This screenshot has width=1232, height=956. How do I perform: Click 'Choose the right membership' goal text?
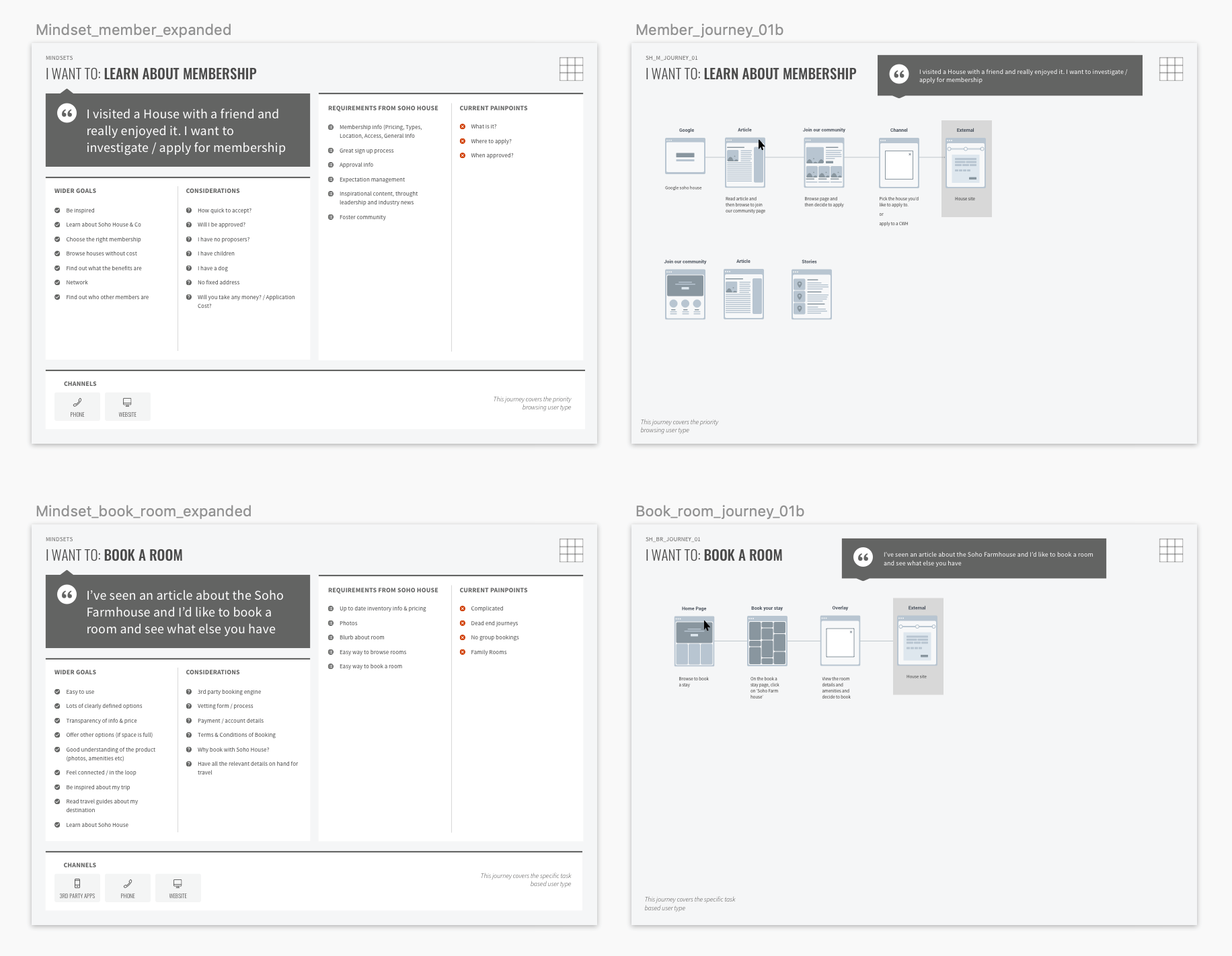[x=104, y=239]
